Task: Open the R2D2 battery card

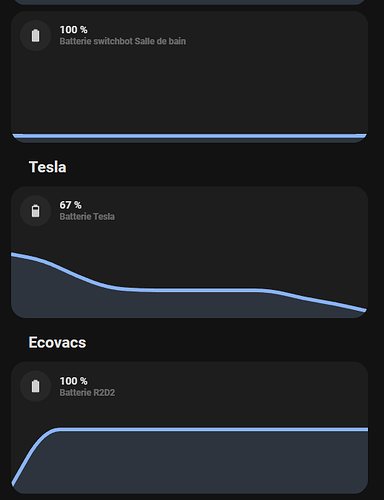Action: pos(189,428)
